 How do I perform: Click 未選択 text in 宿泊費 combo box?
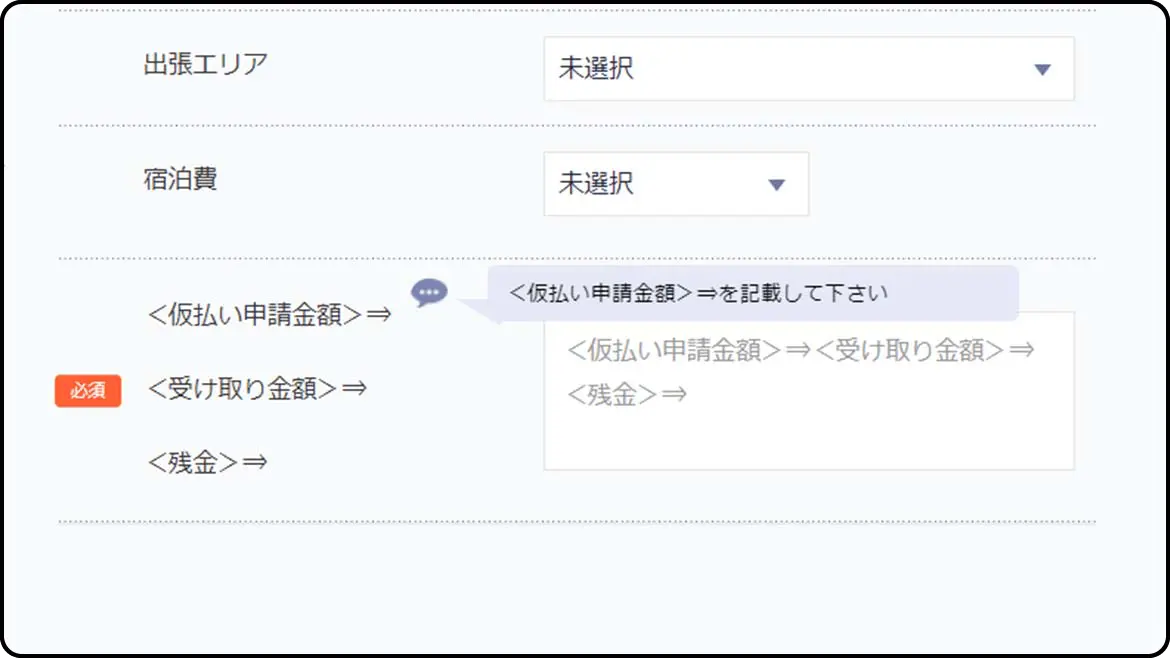click(596, 184)
